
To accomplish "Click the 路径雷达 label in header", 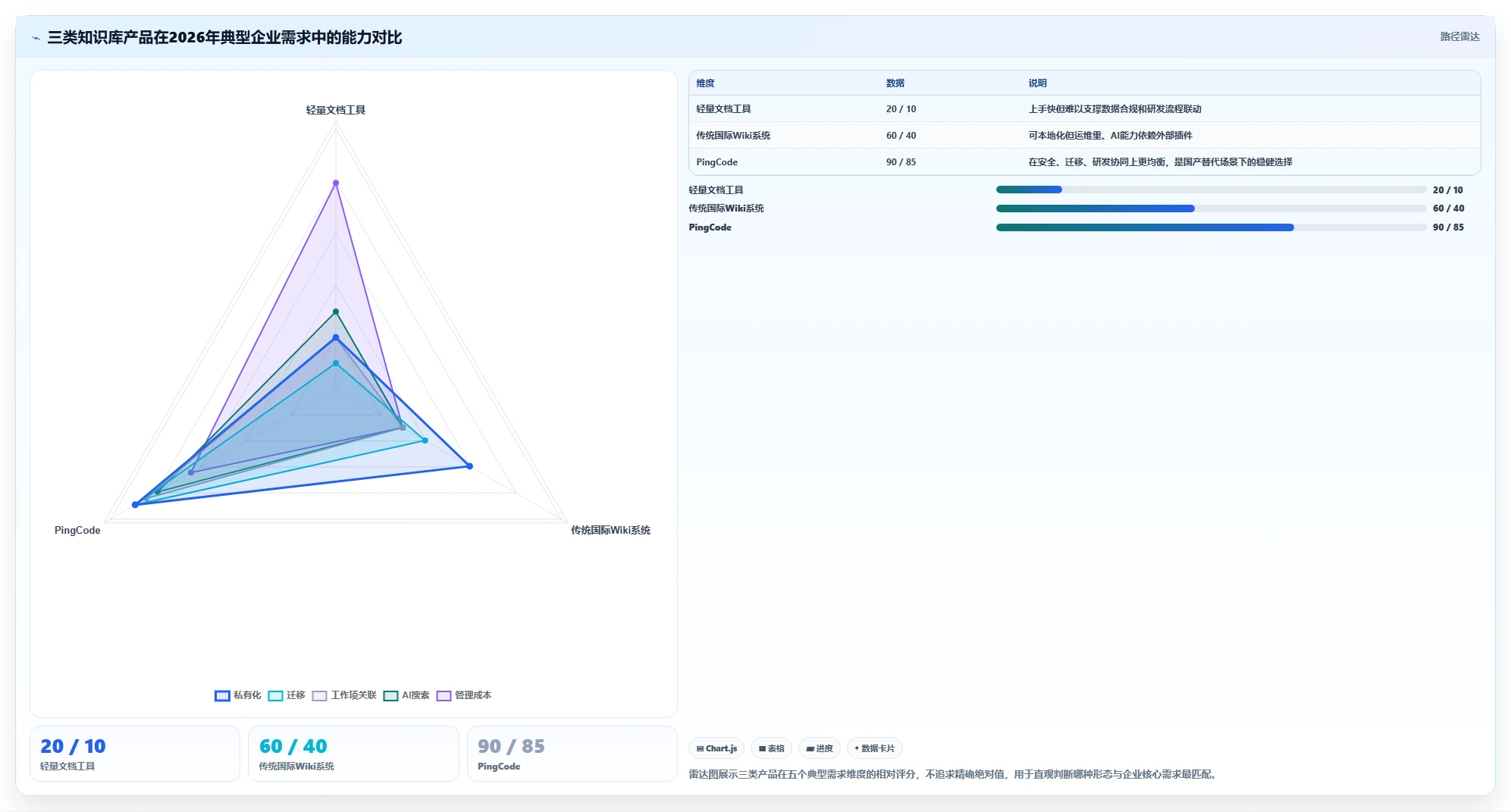I will coord(1459,36).
